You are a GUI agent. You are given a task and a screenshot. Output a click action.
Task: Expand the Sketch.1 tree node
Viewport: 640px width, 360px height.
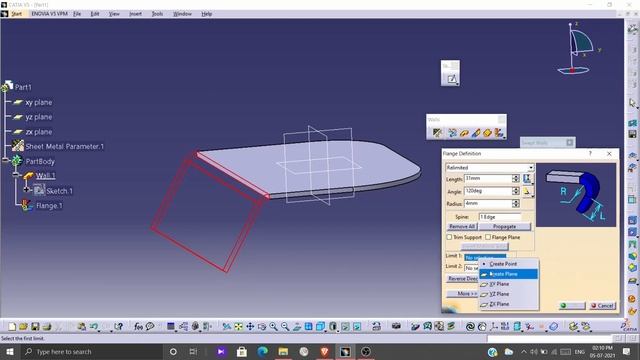point(27,190)
